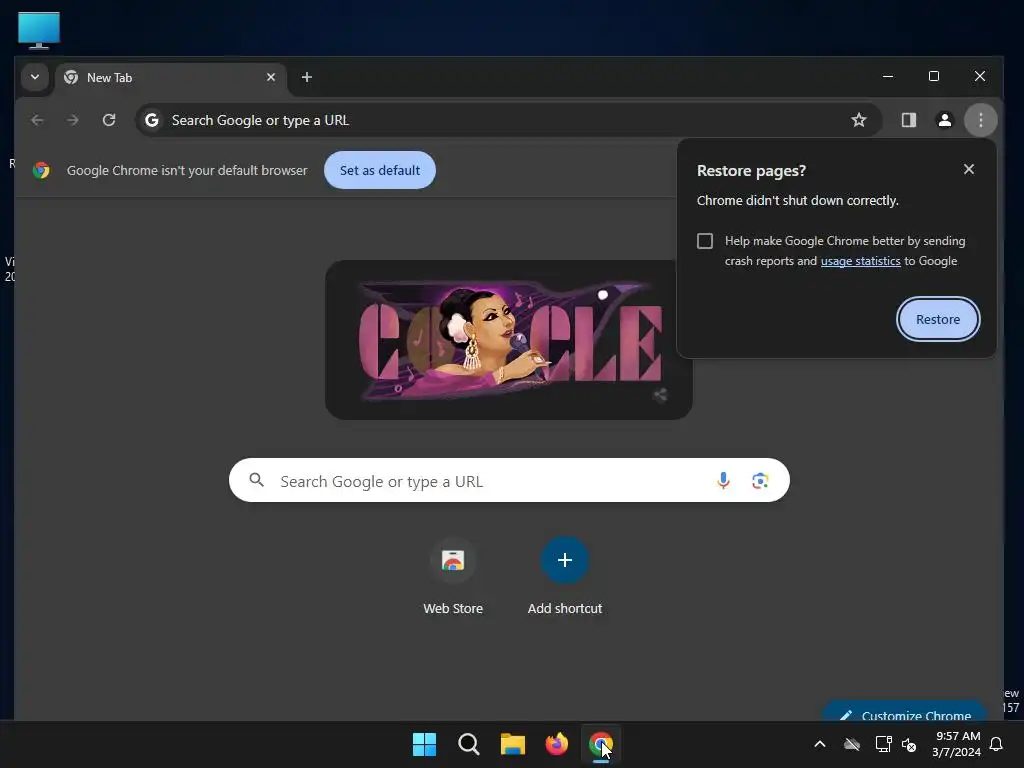
Task: Click the browser back arrow
Action: pyautogui.click(x=37, y=120)
